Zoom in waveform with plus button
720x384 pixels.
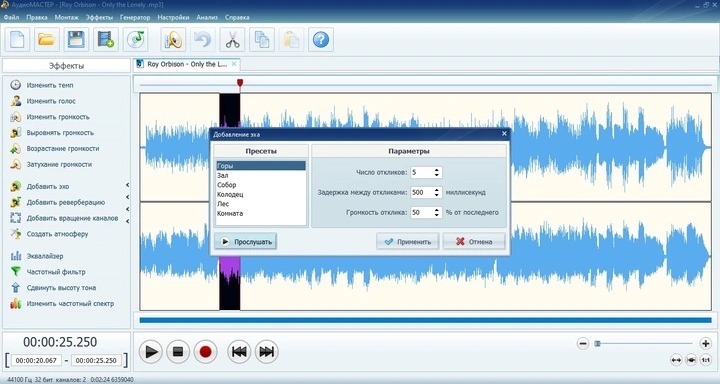[705, 343]
